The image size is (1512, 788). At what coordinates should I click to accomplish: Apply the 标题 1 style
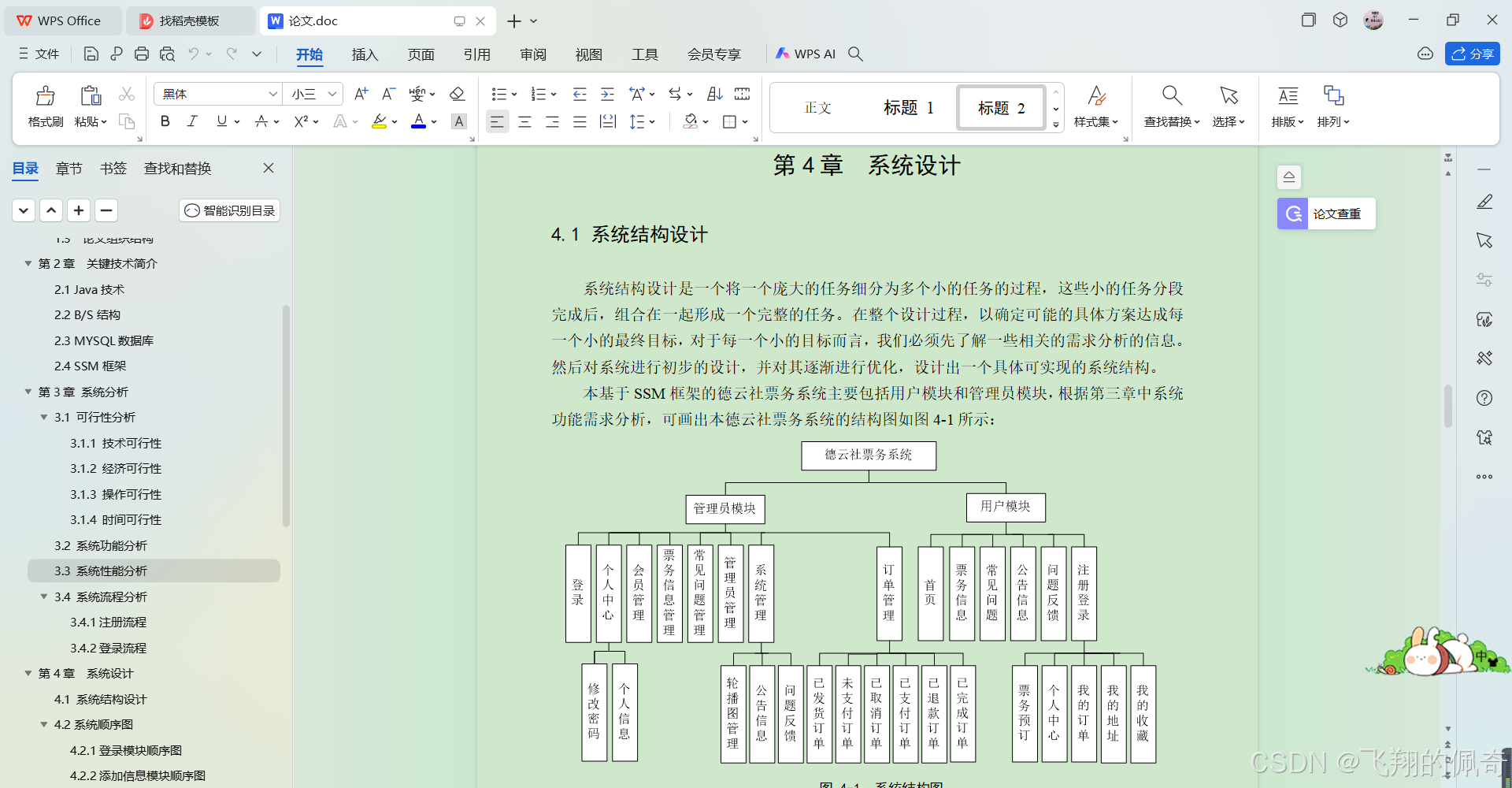(908, 107)
